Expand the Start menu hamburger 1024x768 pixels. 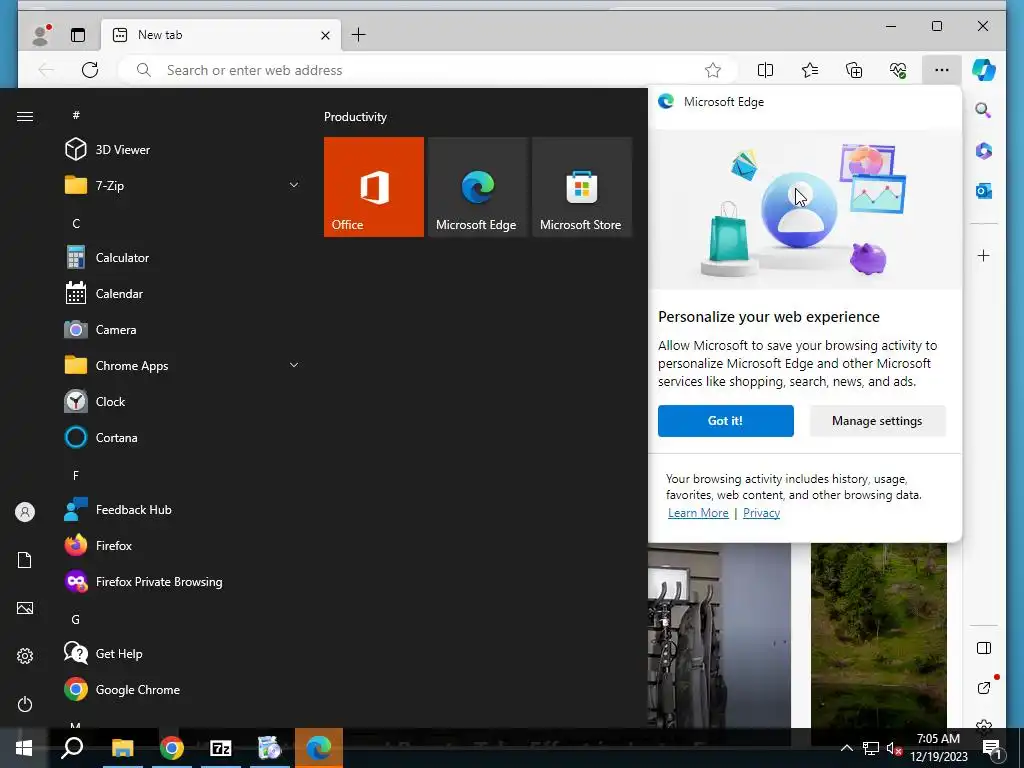25,116
